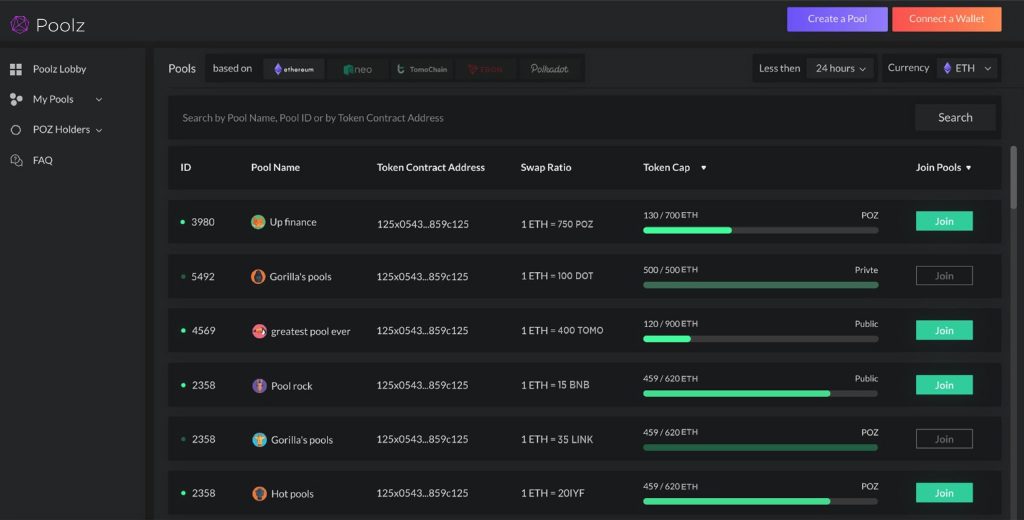
Task: Expand the My Pools menu chevron
Action: coord(99,100)
